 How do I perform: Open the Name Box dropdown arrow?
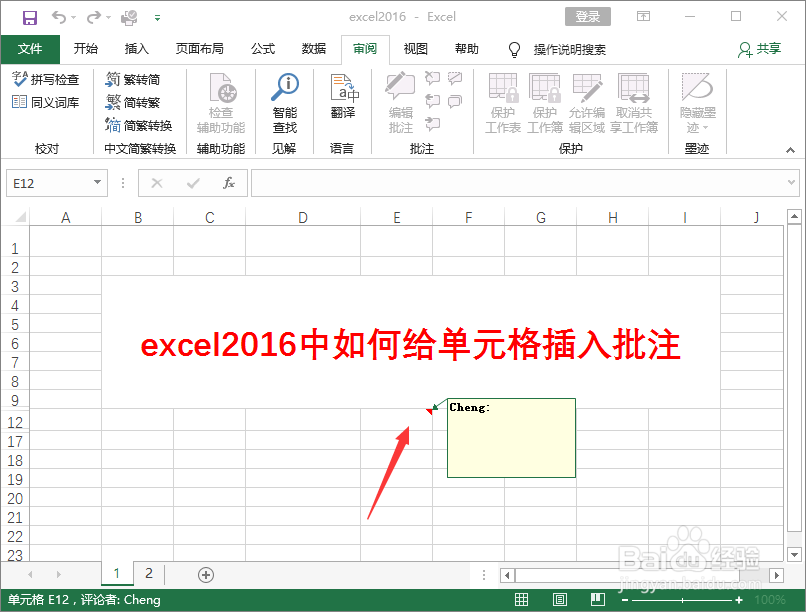coord(97,182)
